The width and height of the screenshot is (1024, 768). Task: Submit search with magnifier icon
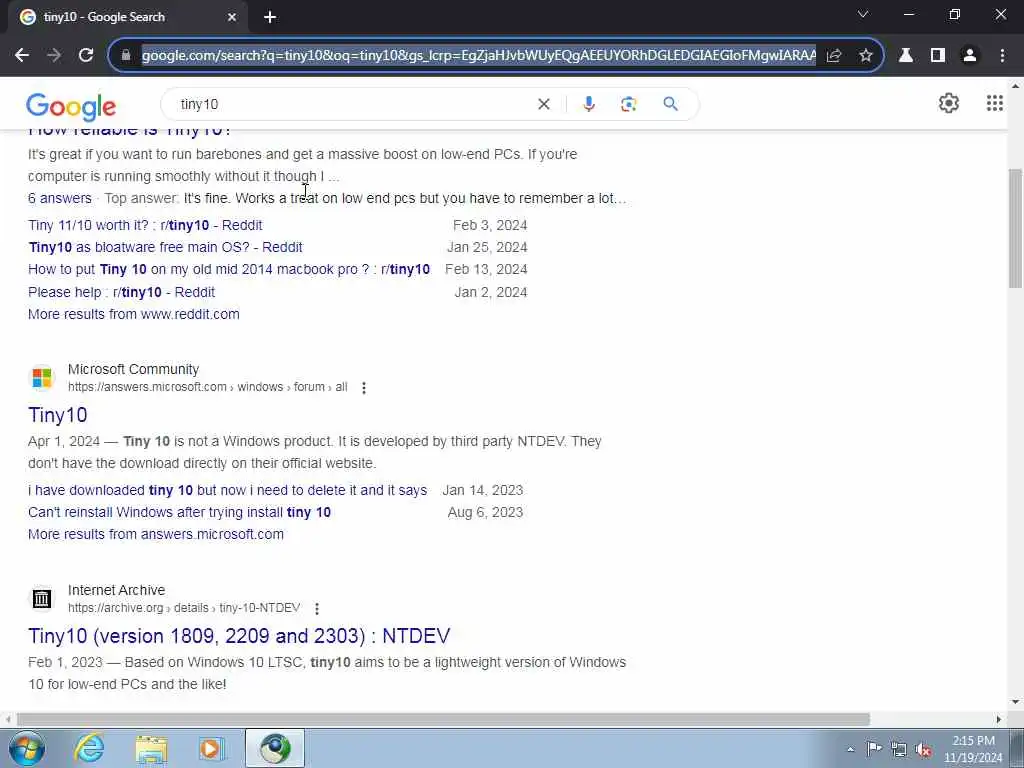point(671,104)
